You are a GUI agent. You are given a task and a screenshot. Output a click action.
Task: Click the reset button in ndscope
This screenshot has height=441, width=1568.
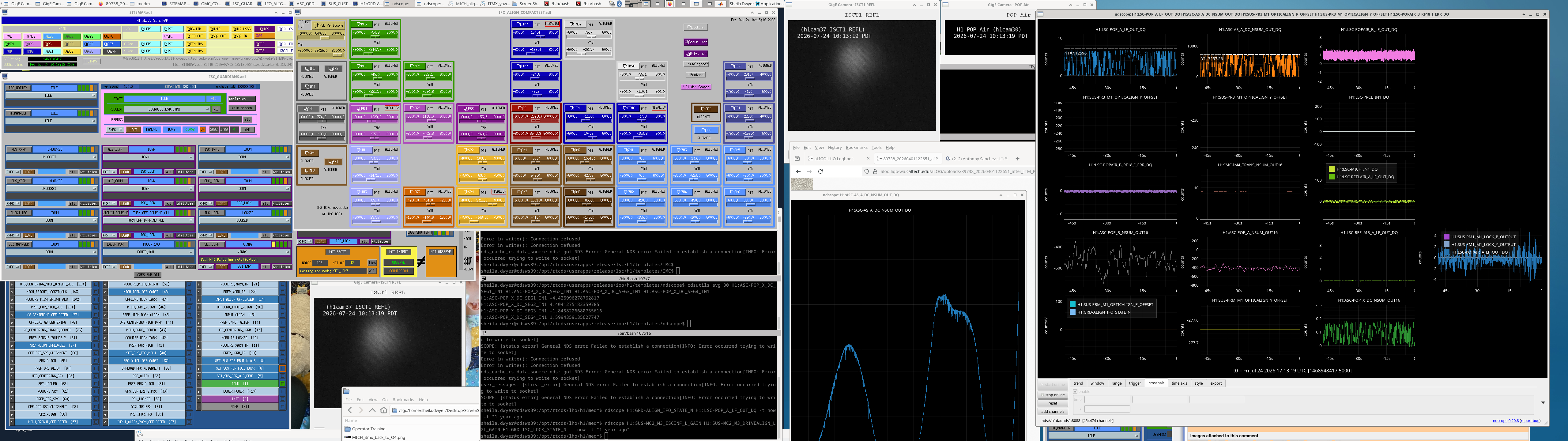pos(1053,403)
